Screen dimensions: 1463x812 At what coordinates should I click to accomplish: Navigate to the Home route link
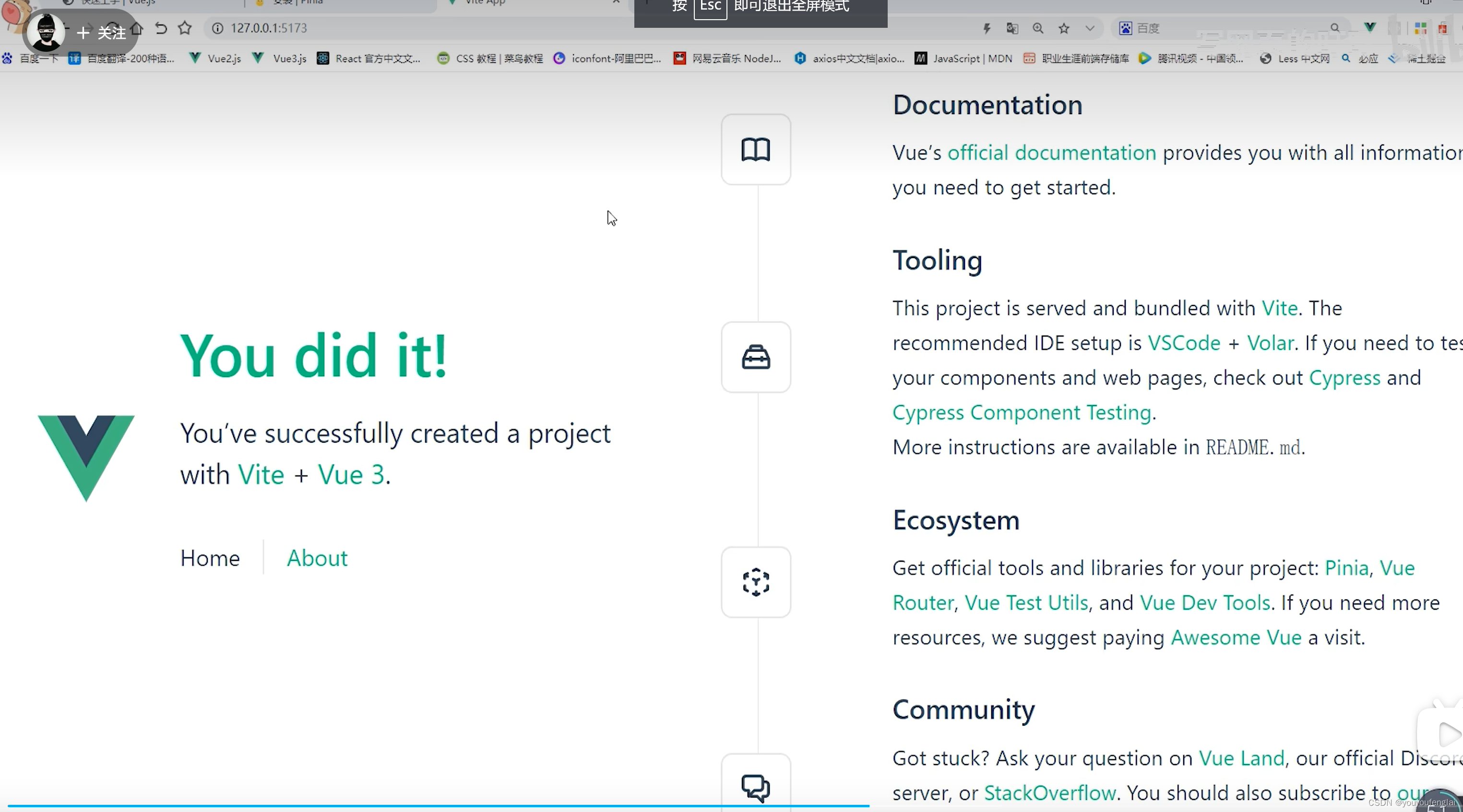point(210,558)
